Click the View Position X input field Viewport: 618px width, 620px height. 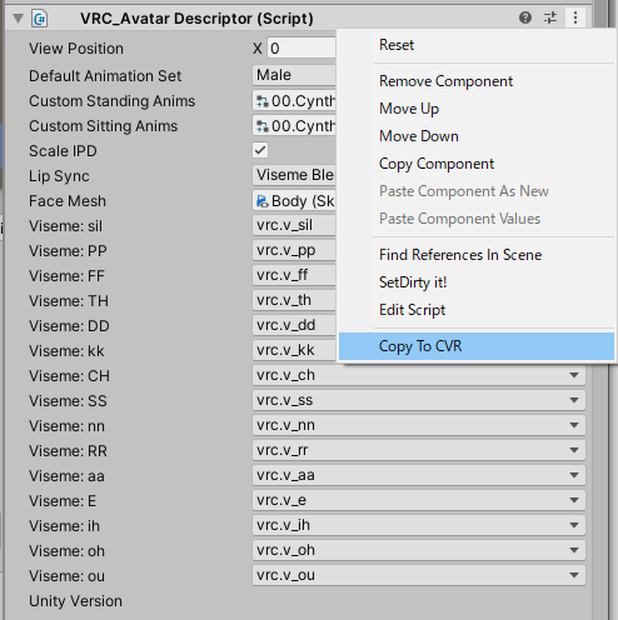(302, 49)
